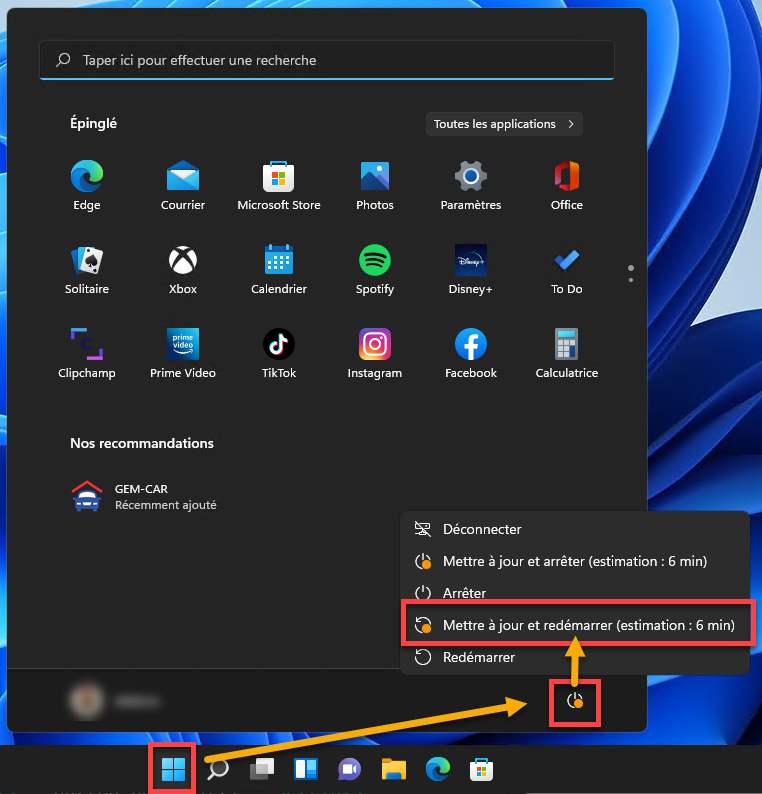
Task: Open recommended GEM-CAR app
Action: click(144, 497)
